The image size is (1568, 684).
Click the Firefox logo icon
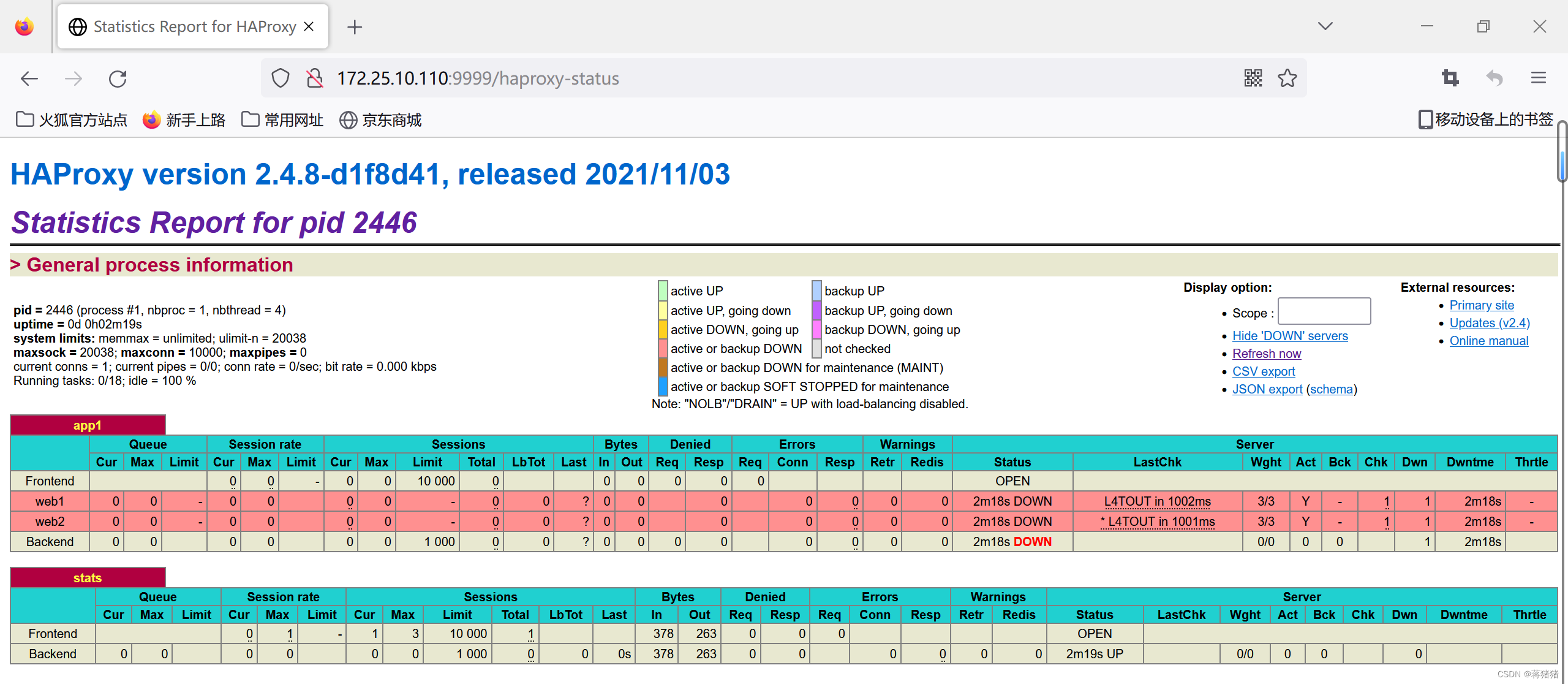(24, 26)
